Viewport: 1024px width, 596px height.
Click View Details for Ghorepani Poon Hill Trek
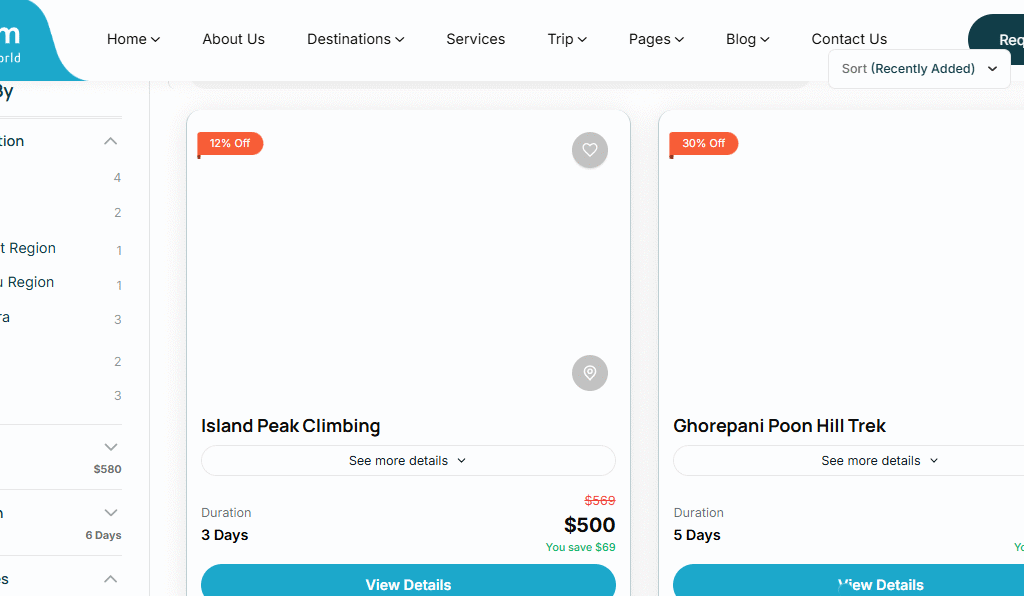click(x=880, y=584)
